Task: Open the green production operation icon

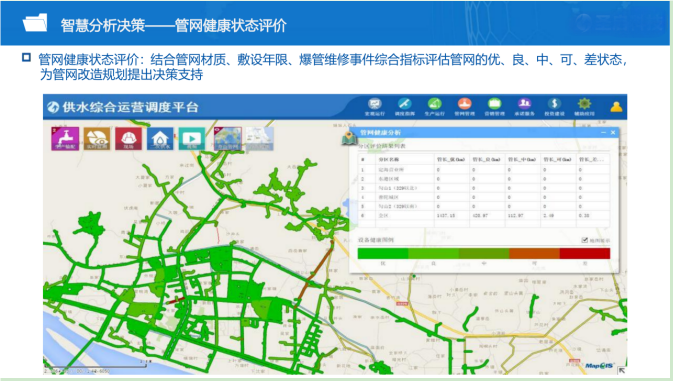Action: [x=434, y=107]
